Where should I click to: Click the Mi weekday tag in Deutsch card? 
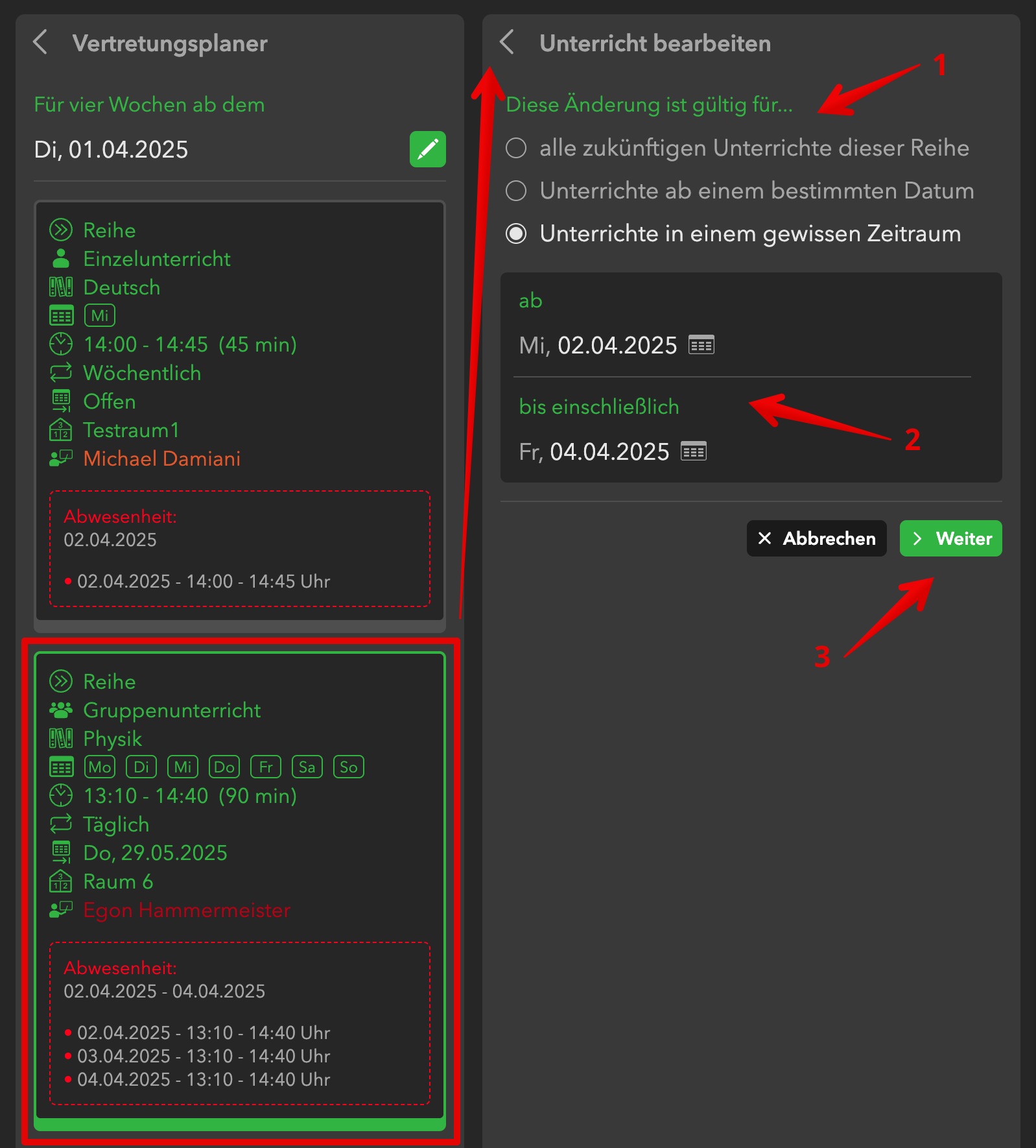tap(100, 316)
